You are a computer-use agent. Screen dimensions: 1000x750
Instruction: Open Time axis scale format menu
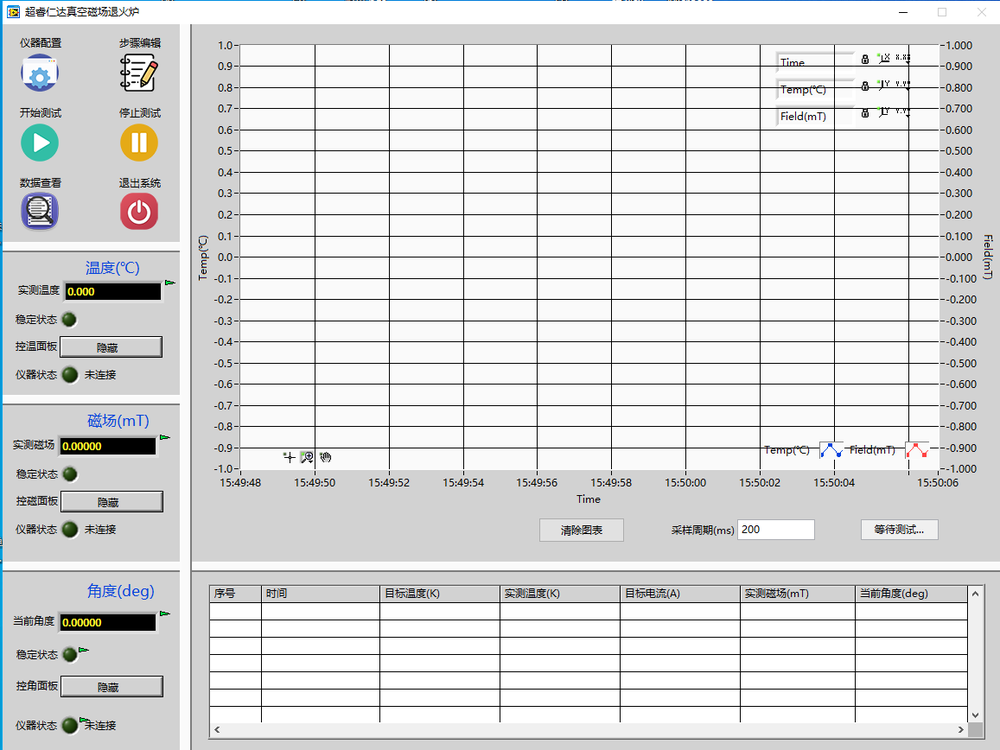[x=902, y=59]
